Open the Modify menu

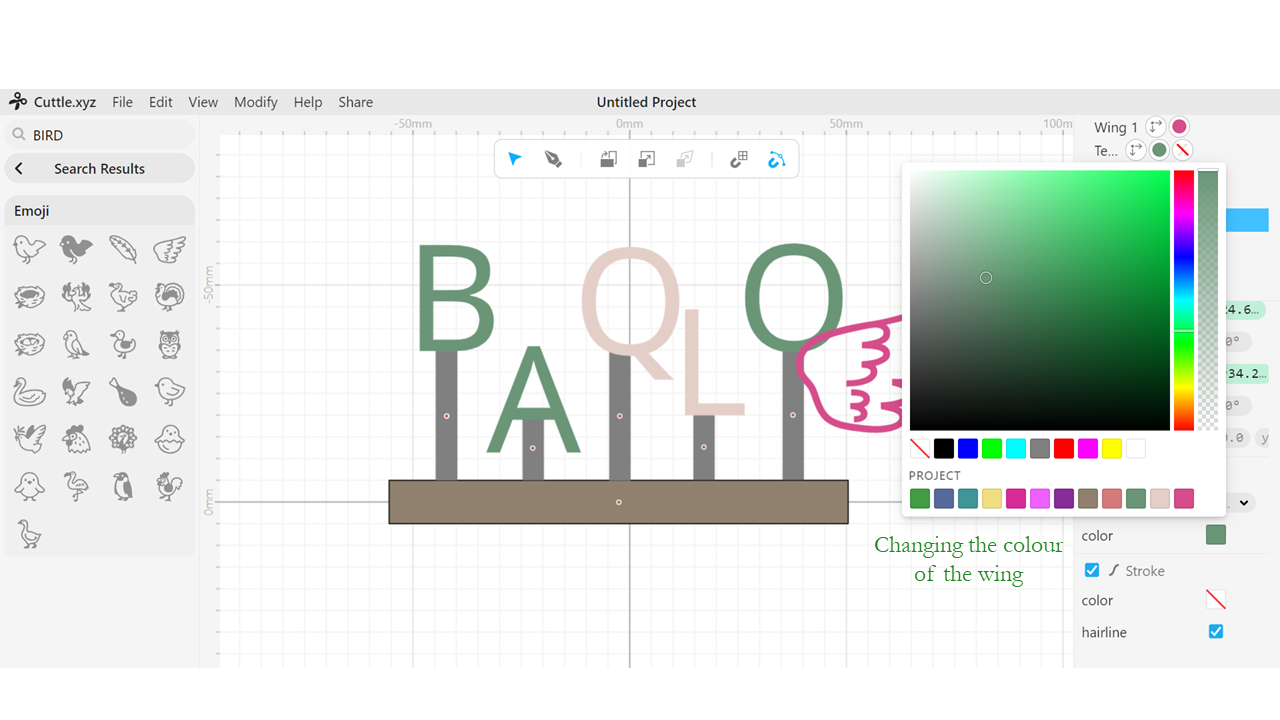[256, 102]
